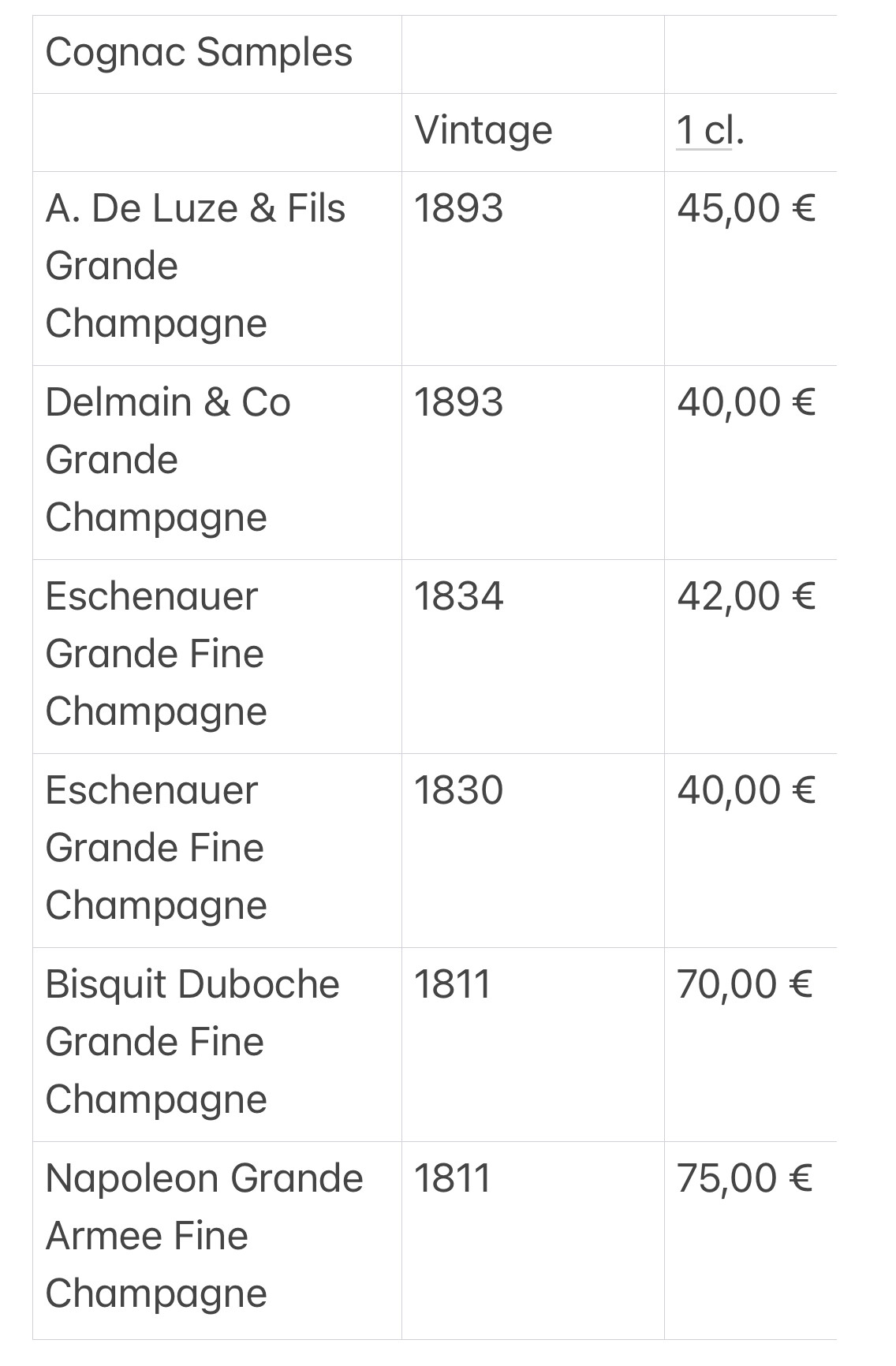Tap the underlined 1 cl. abbreviation
This screenshot has height=1366, width=896.
pyautogui.click(x=710, y=130)
